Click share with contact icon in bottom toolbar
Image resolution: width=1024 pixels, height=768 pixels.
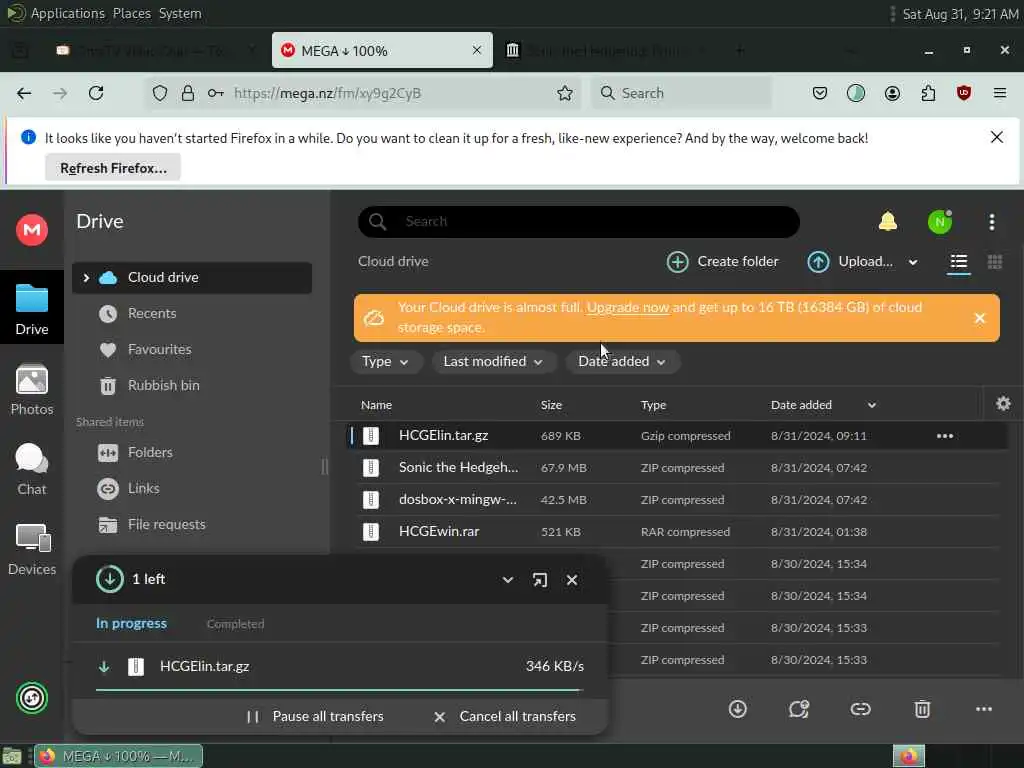pos(799,709)
